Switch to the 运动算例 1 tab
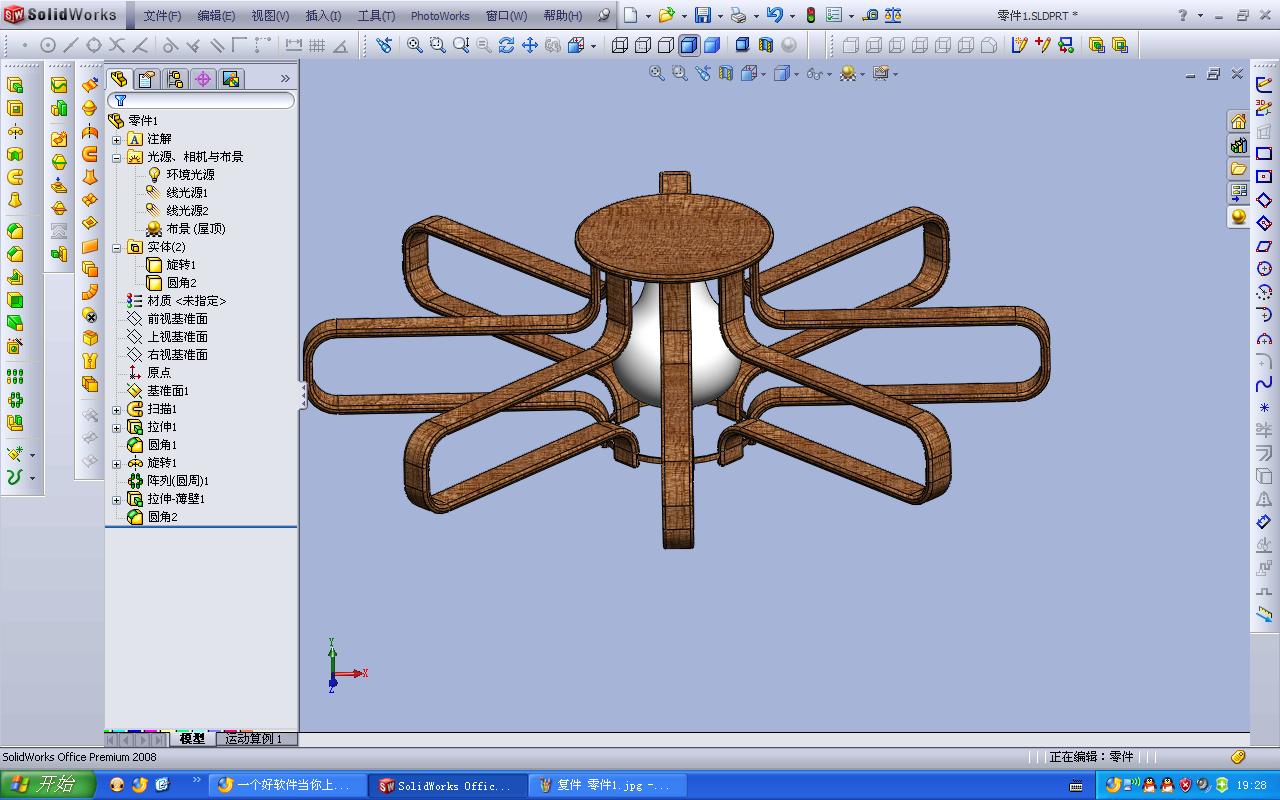Viewport: 1280px width, 800px height. click(x=256, y=739)
